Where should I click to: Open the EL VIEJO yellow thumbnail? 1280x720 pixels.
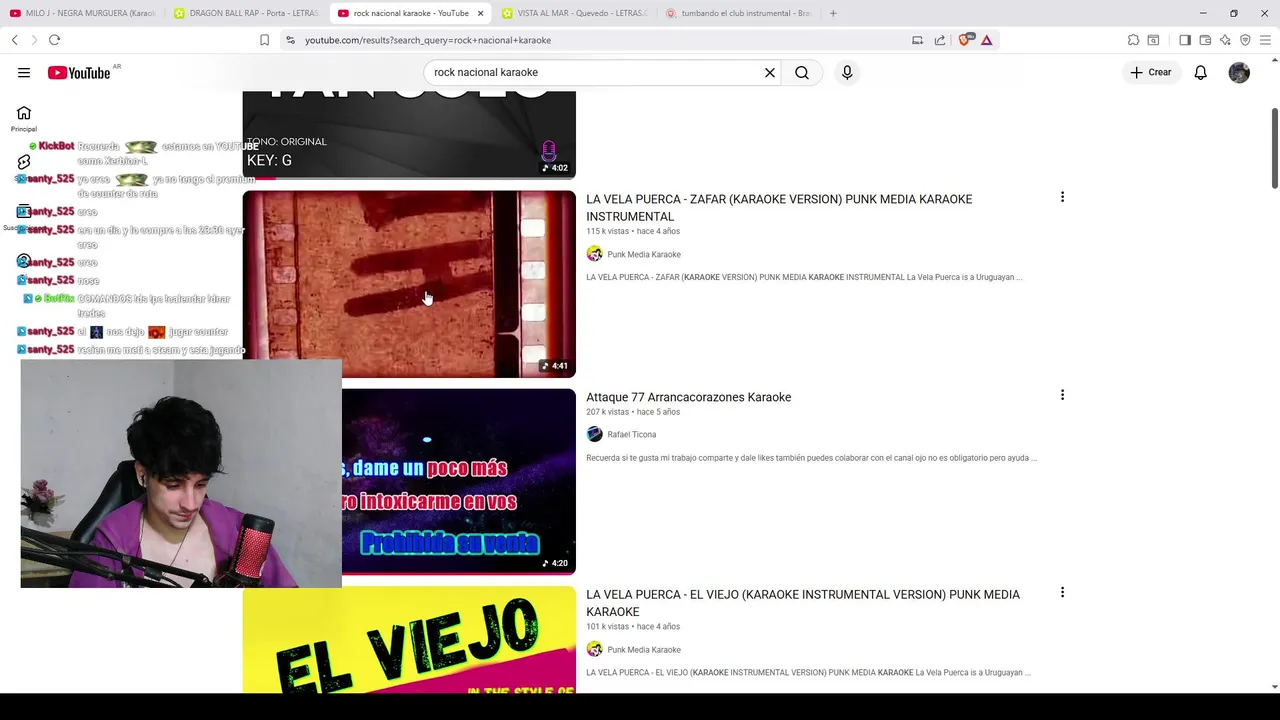(x=409, y=640)
